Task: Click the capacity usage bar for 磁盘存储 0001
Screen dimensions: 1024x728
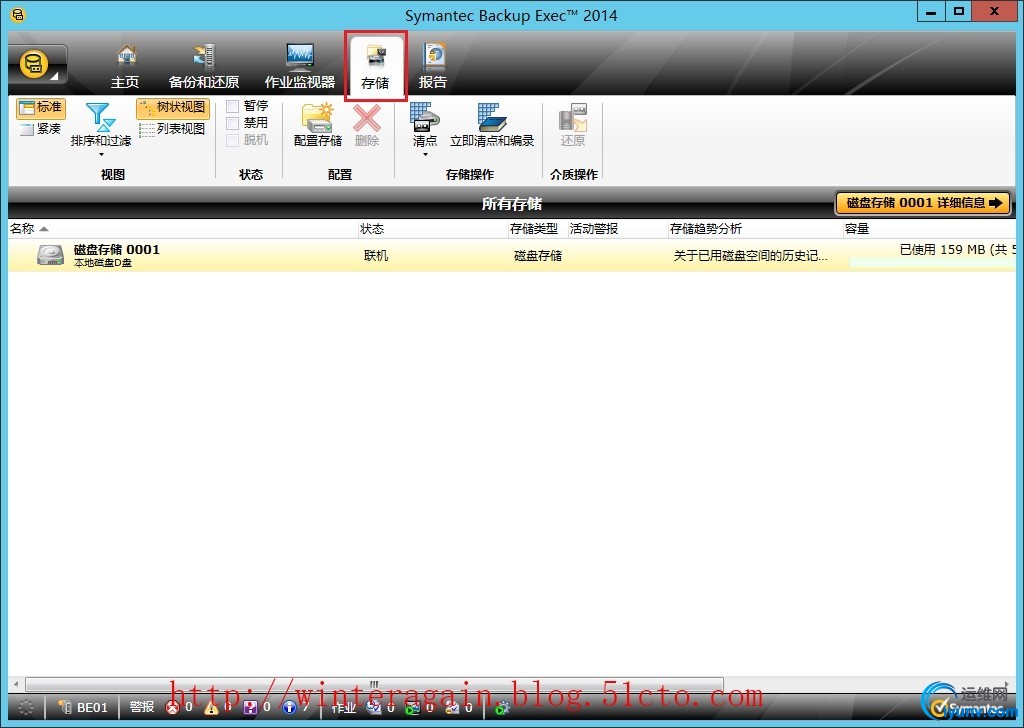Action: point(932,262)
